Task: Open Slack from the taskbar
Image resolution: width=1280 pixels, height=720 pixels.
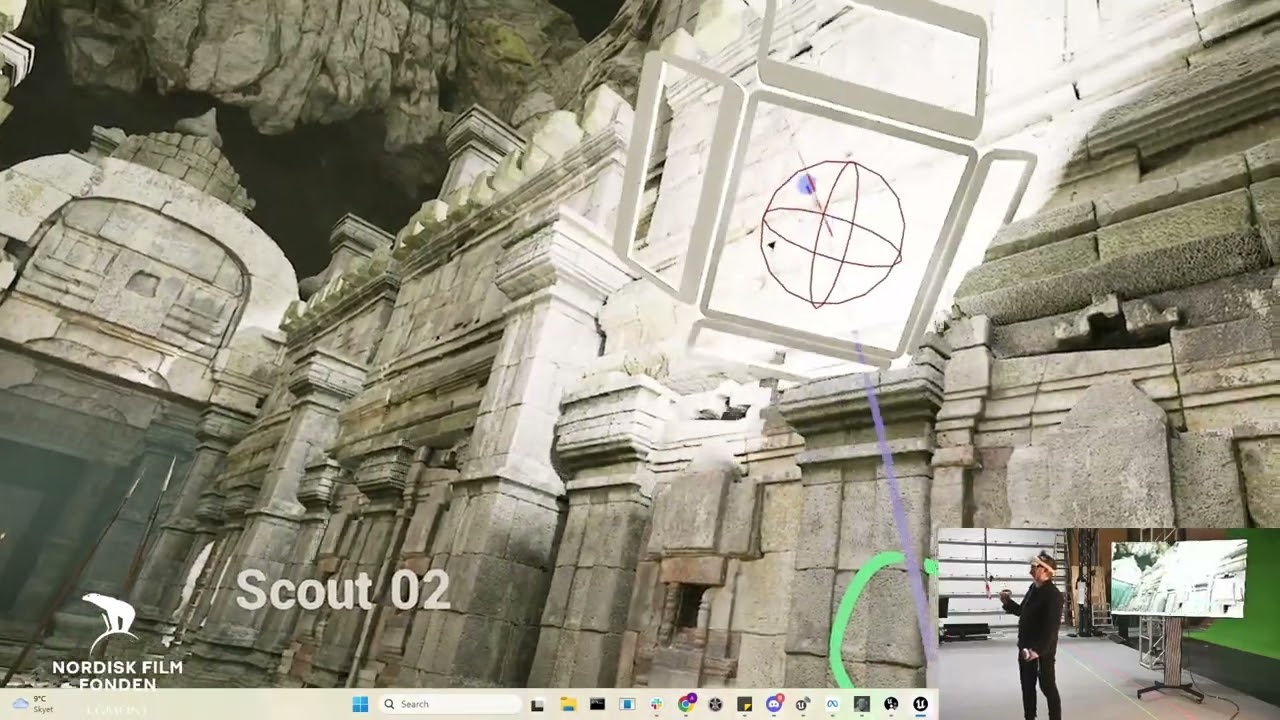Action: 656,704
